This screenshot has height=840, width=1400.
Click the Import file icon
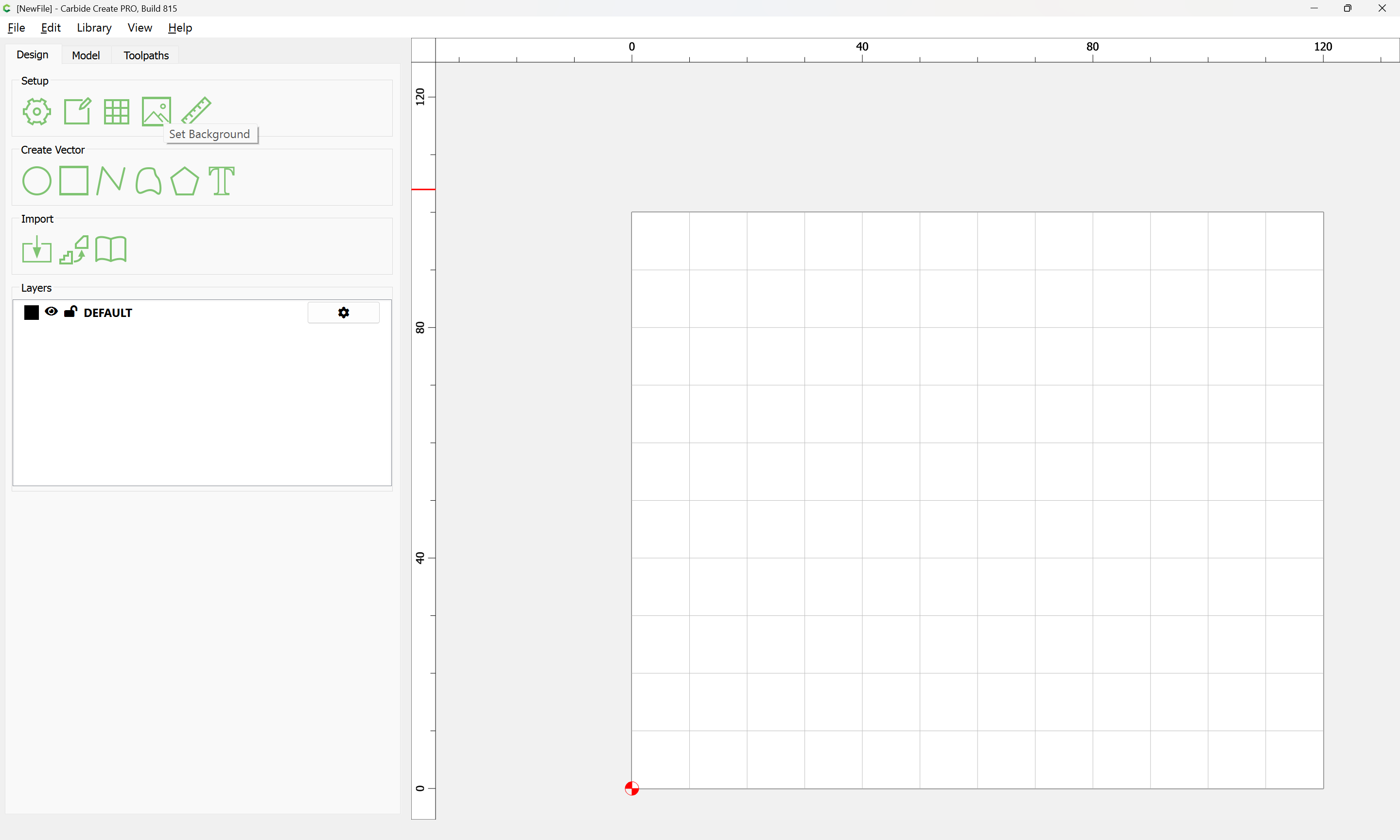(x=37, y=250)
